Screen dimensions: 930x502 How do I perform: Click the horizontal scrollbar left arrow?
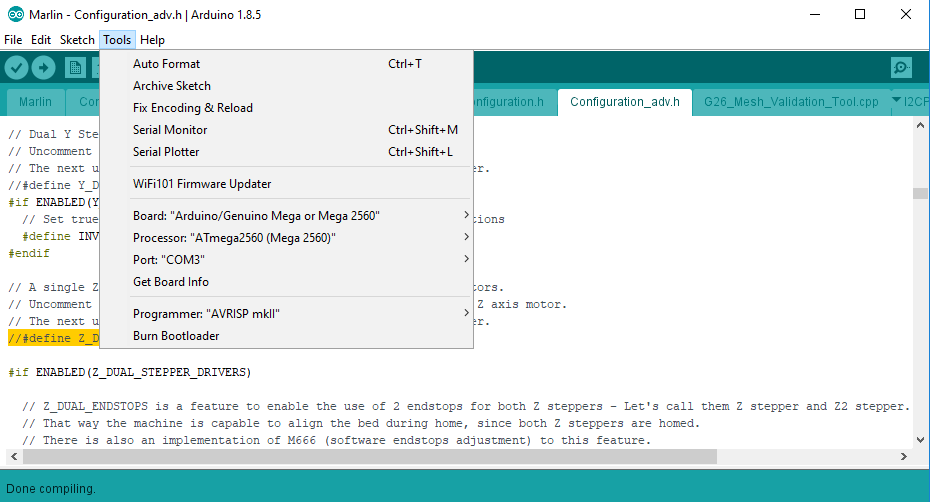14,456
